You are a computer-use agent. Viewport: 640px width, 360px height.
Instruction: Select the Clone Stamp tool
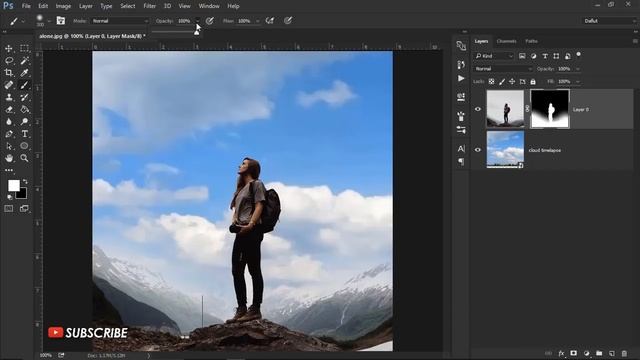click(x=9, y=97)
